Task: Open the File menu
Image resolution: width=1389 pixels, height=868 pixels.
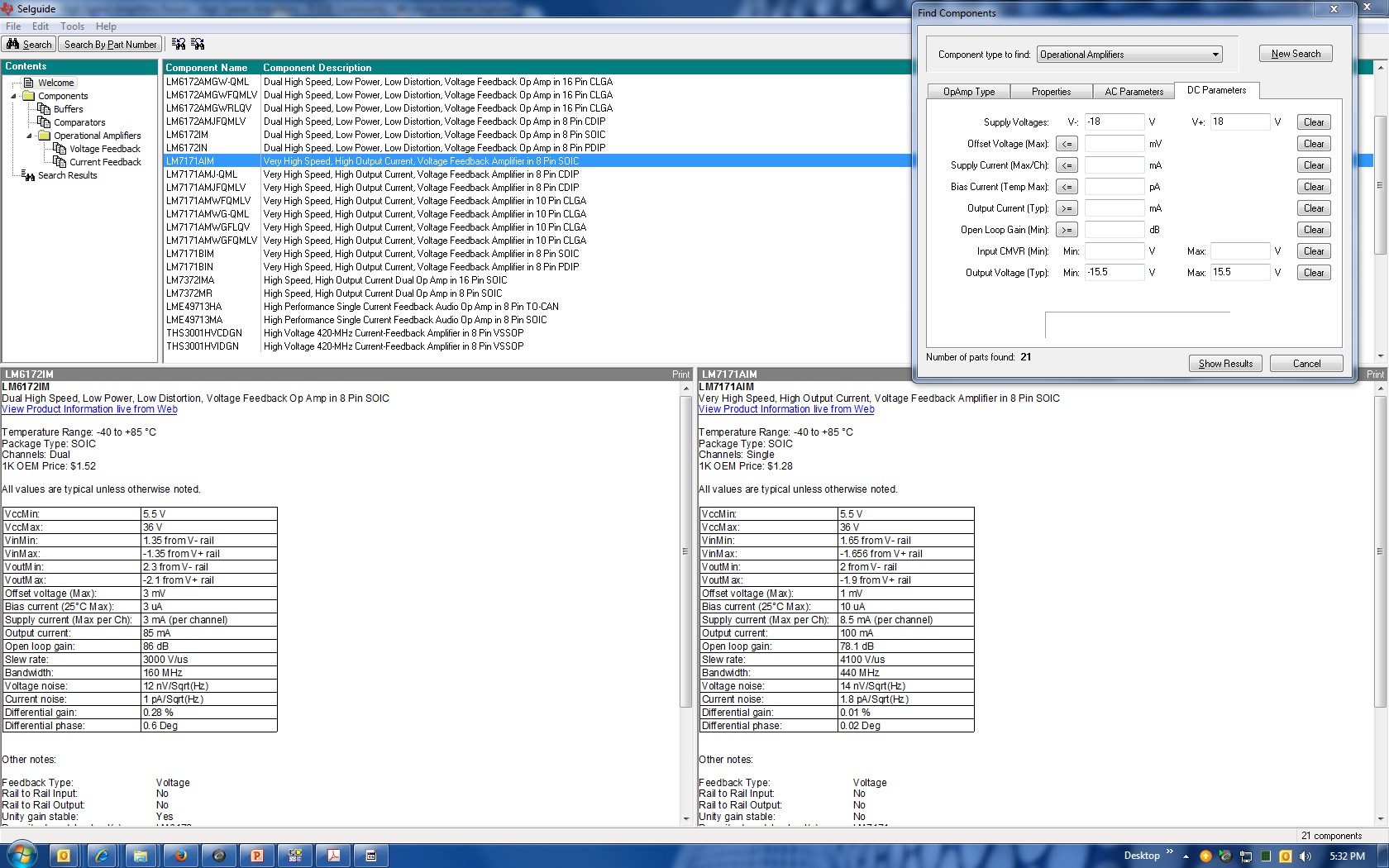Action: tap(13, 26)
